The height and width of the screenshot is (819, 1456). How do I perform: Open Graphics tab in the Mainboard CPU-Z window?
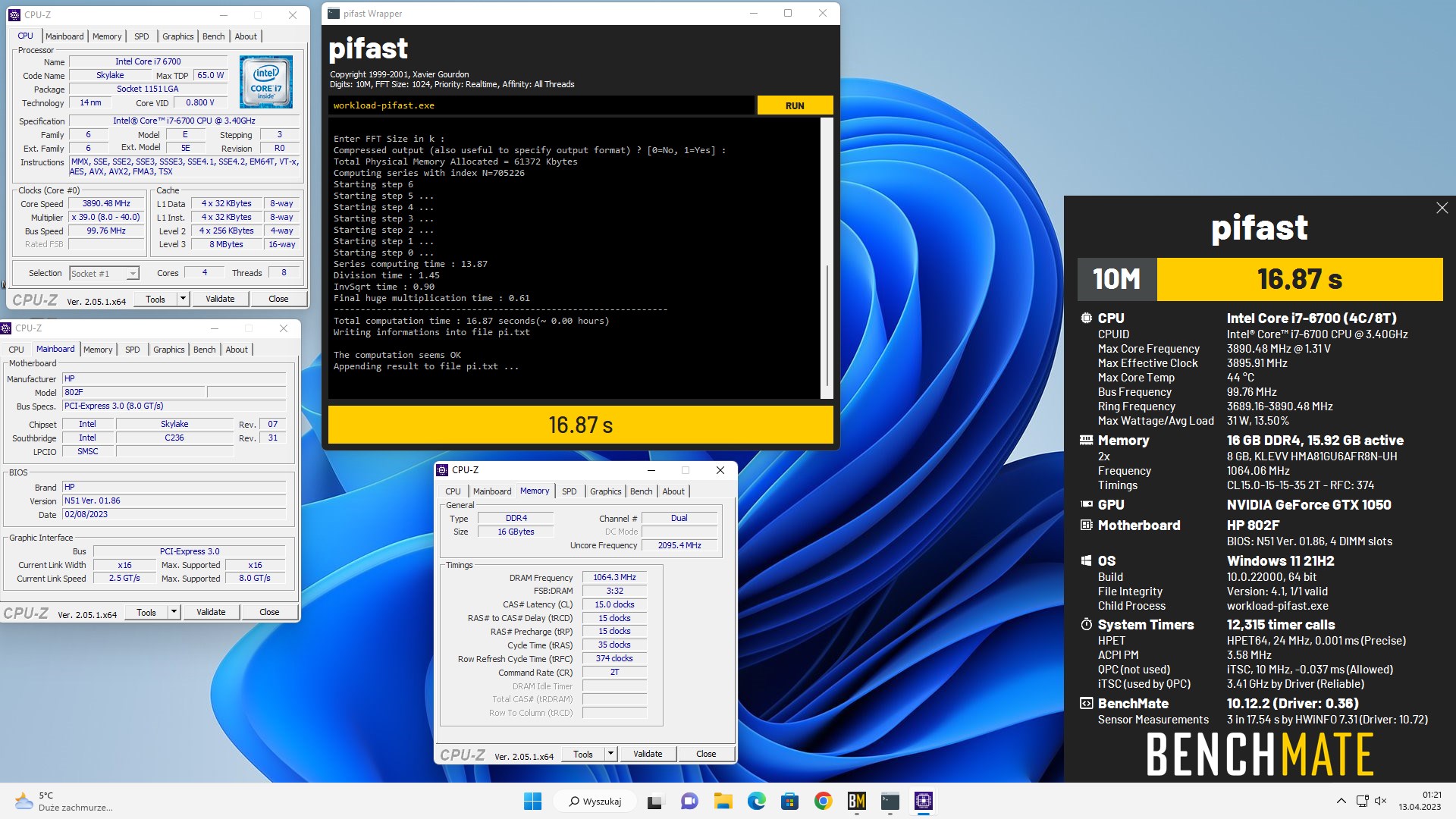pyautogui.click(x=169, y=350)
